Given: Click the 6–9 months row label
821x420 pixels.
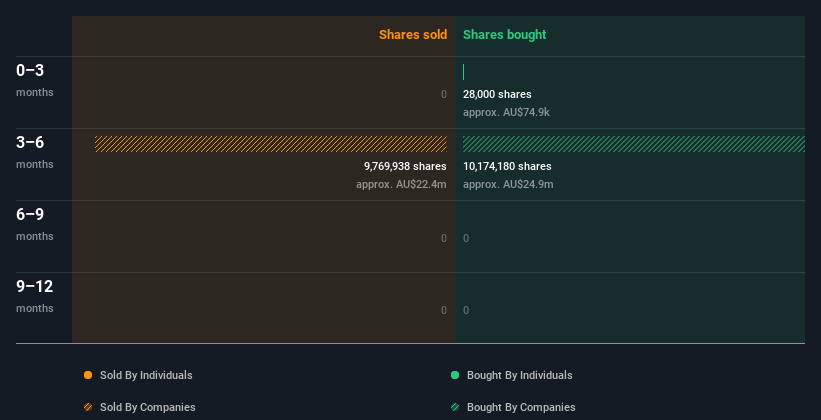Looking at the screenshot, I should click(35, 225).
